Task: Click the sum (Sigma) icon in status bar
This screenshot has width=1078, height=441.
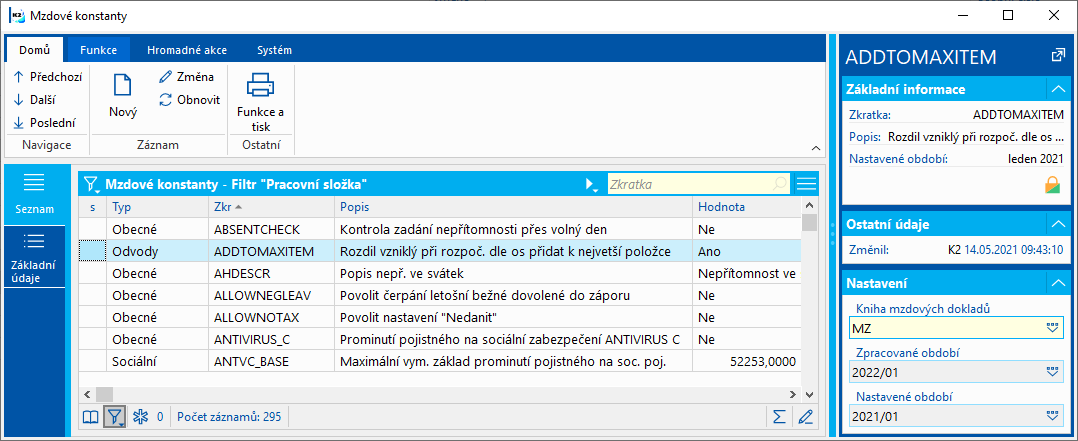Action: click(x=780, y=416)
